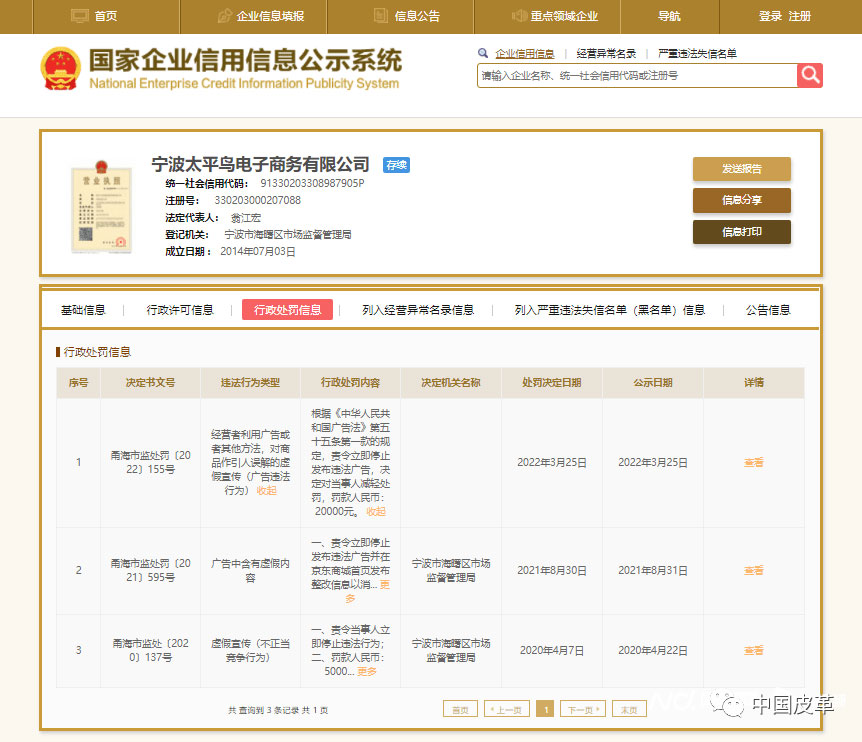Click 虚假宣传（不正当竞争行为）cell
Image resolution: width=862 pixels, height=742 pixels.
coord(250,650)
